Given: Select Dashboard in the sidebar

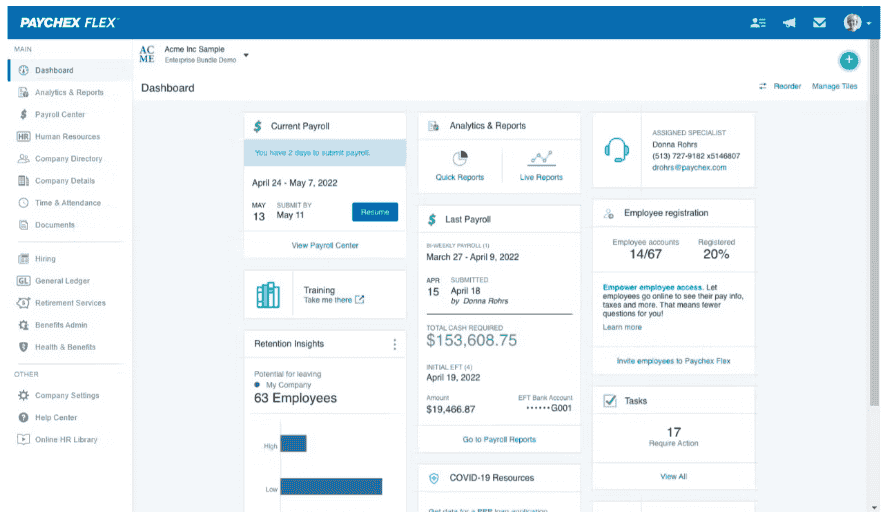Looking at the screenshot, I should pos(70,70).
